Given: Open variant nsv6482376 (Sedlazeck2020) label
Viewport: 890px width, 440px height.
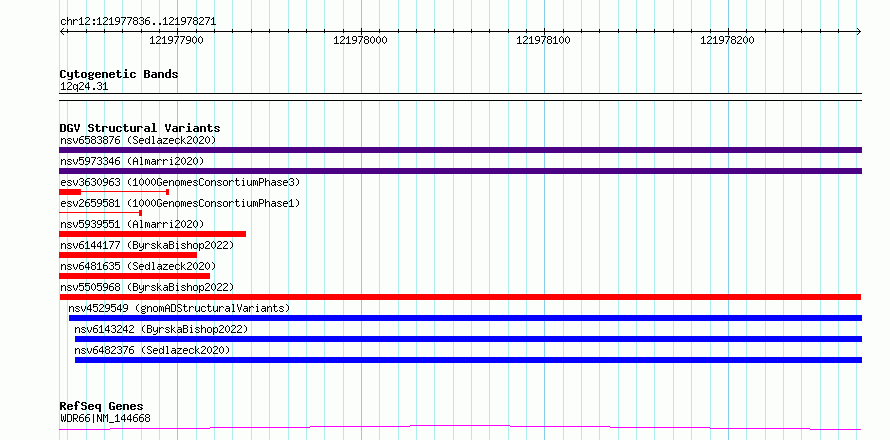Looking at the screenshot, I should click(x=153, y=350).
